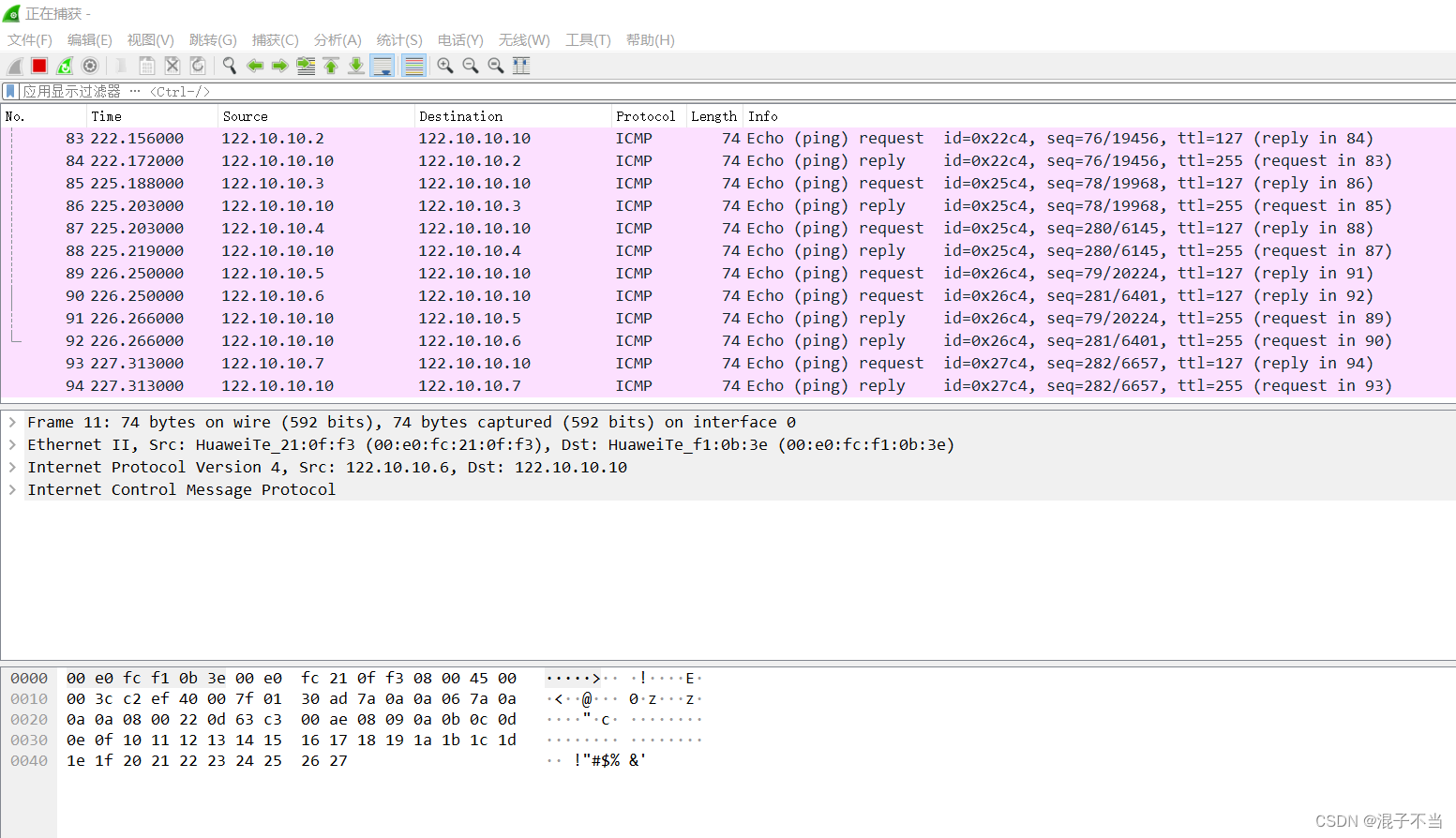Sort packets by Protocol column header
This screenshot has width=1456, height=838.
649,116
